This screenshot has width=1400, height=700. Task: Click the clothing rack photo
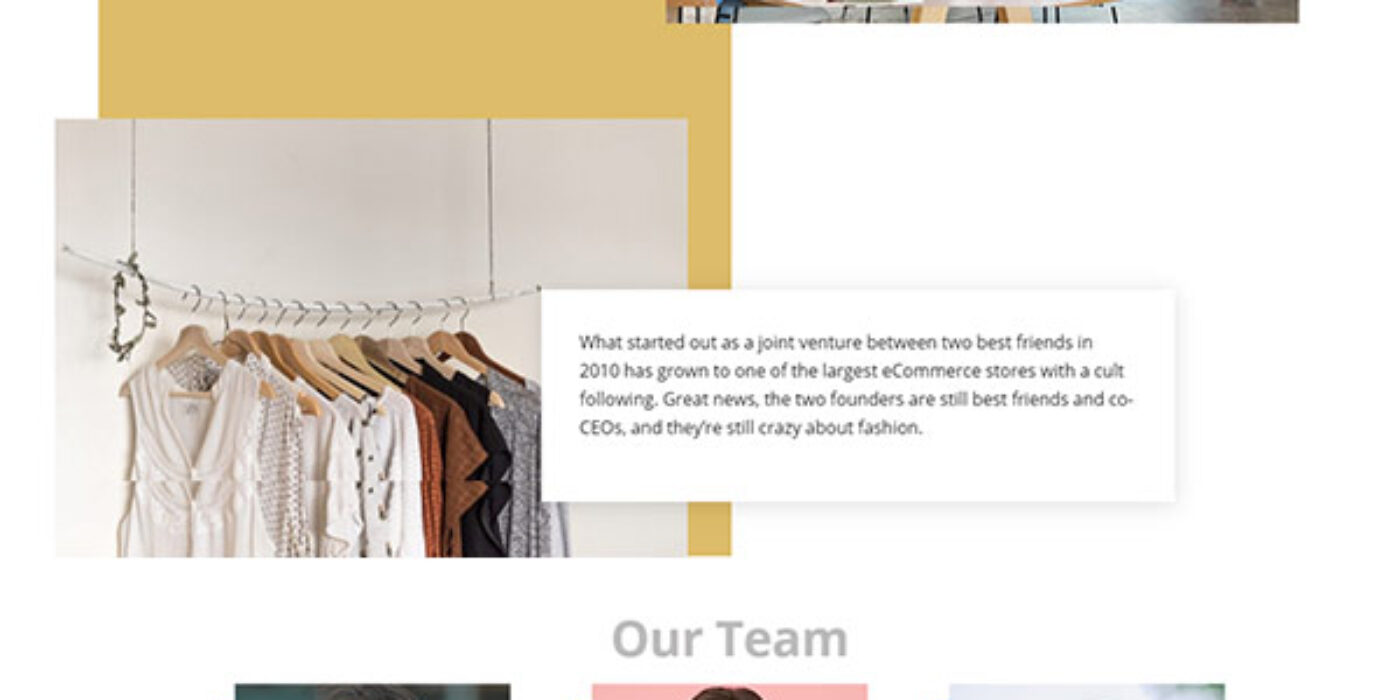coord(300,338)
